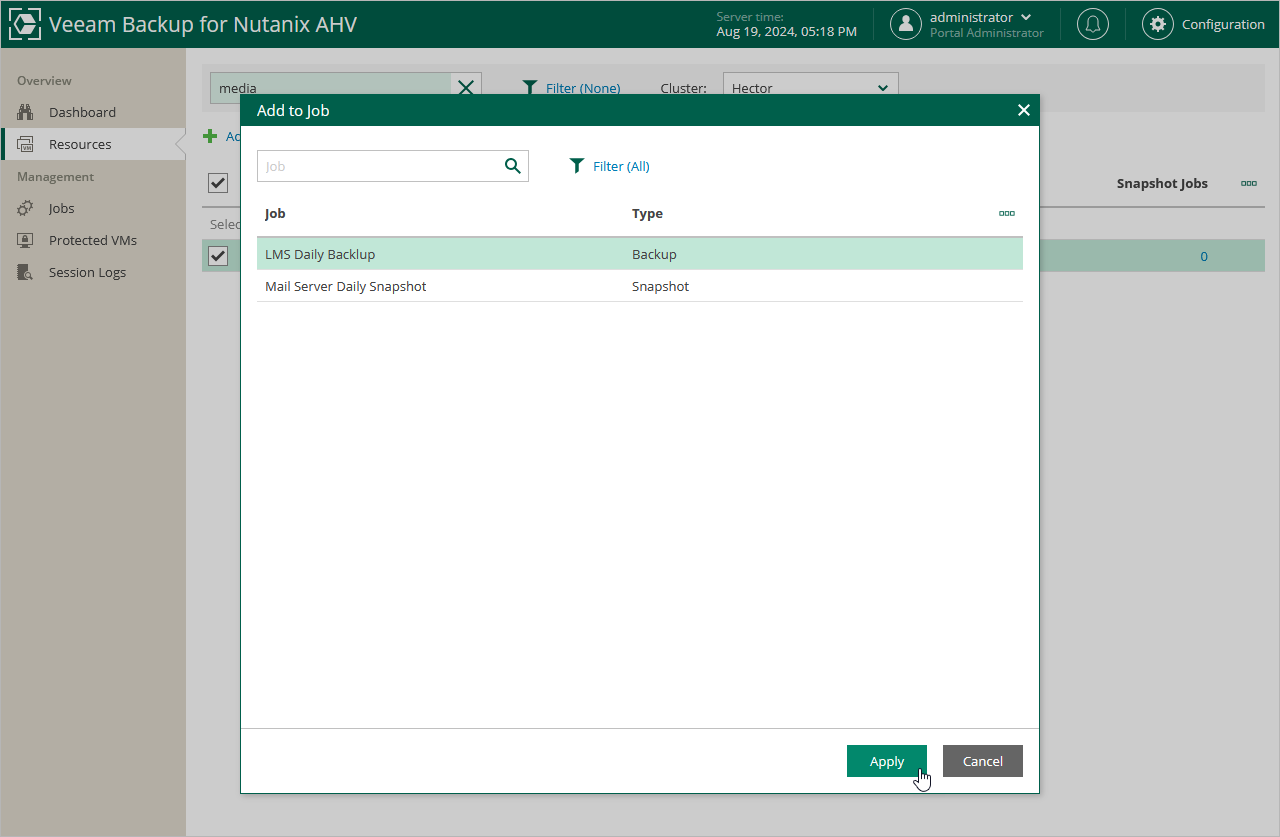Screen dimensions: 1280x837
Task: Open the Resources menu item
Action: [80, 144]
